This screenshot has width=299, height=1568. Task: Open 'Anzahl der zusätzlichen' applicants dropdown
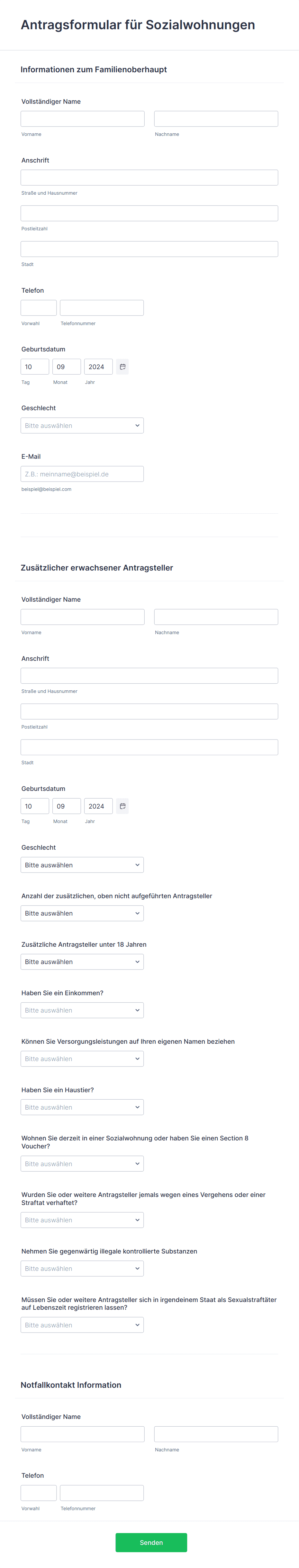pos(82,913)
